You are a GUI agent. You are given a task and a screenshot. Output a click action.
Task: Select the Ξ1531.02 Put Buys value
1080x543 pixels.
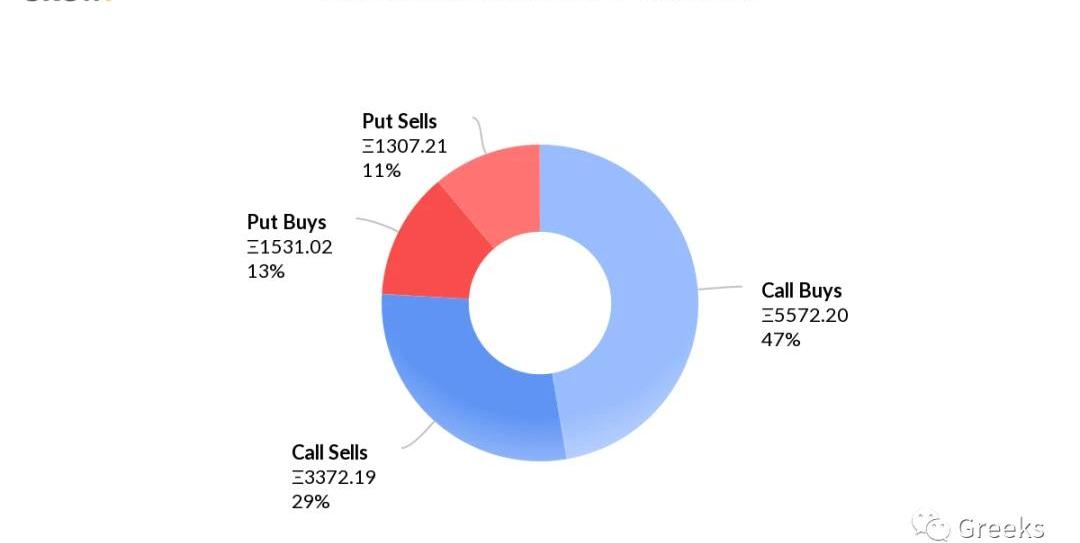289,247
